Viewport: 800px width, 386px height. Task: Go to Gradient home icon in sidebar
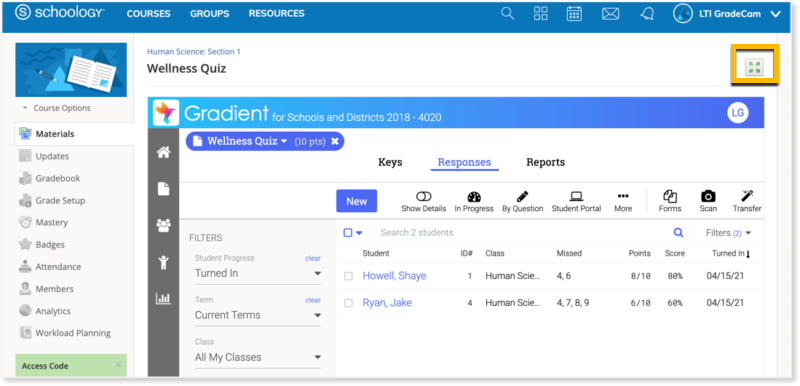tap(163, 152)
